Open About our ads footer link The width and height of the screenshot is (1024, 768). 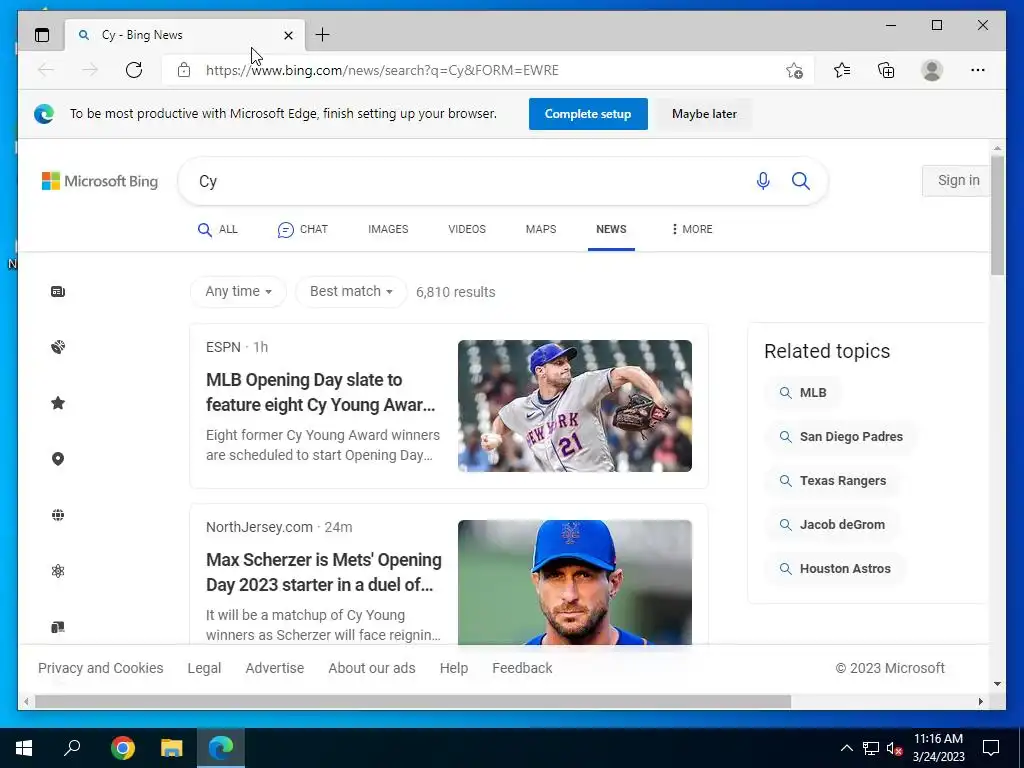(372, 668)
